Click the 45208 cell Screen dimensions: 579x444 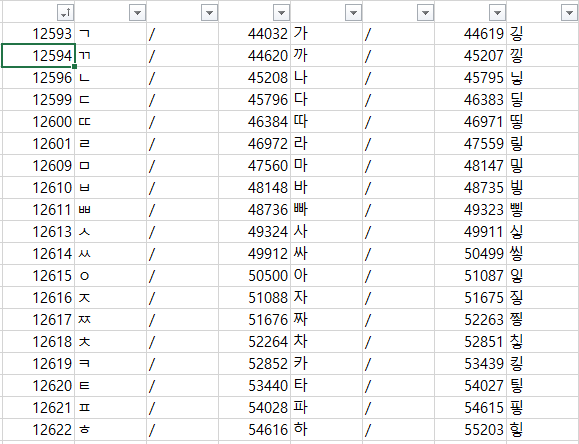[254, 78]
